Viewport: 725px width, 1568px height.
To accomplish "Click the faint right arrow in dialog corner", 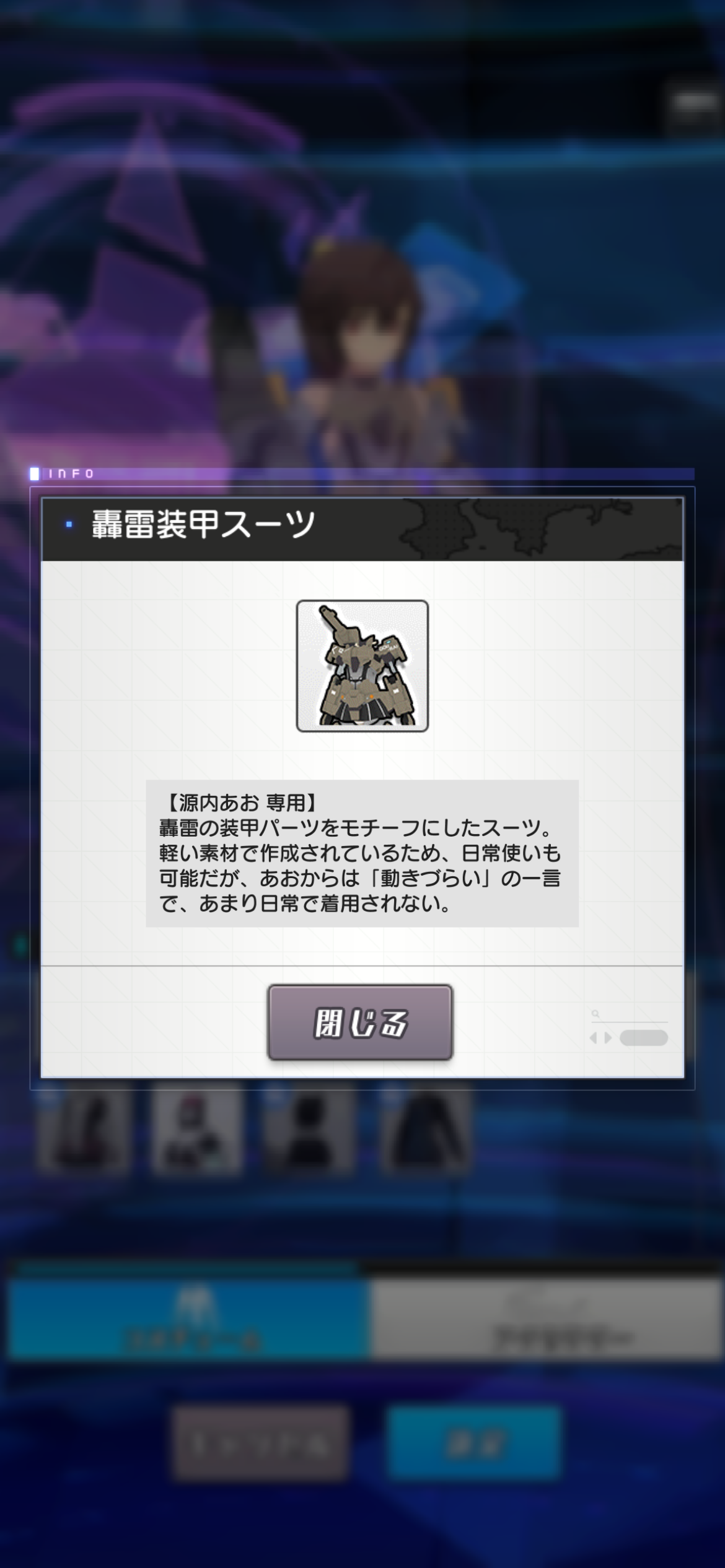I will pos(608,1038).
